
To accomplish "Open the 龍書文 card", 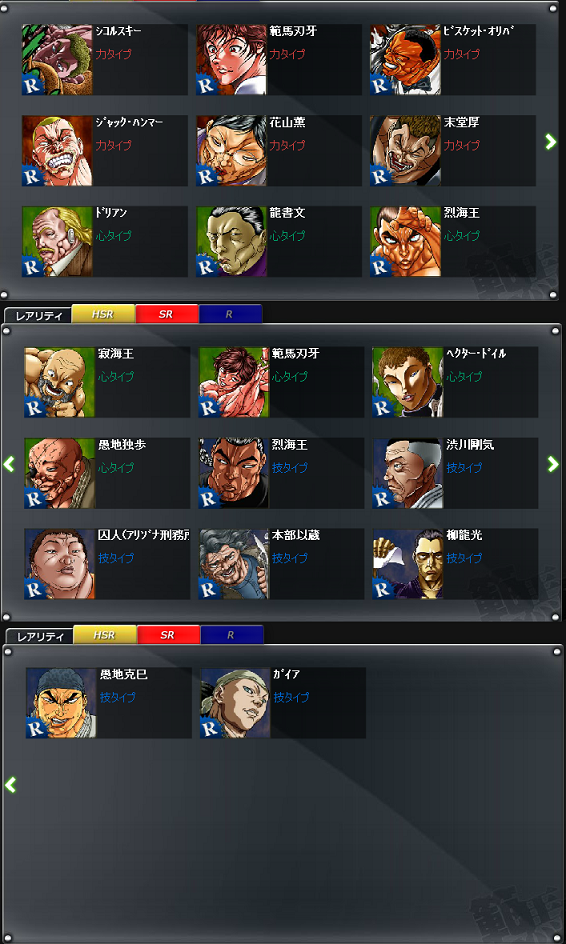I will [x=279, y=241].
